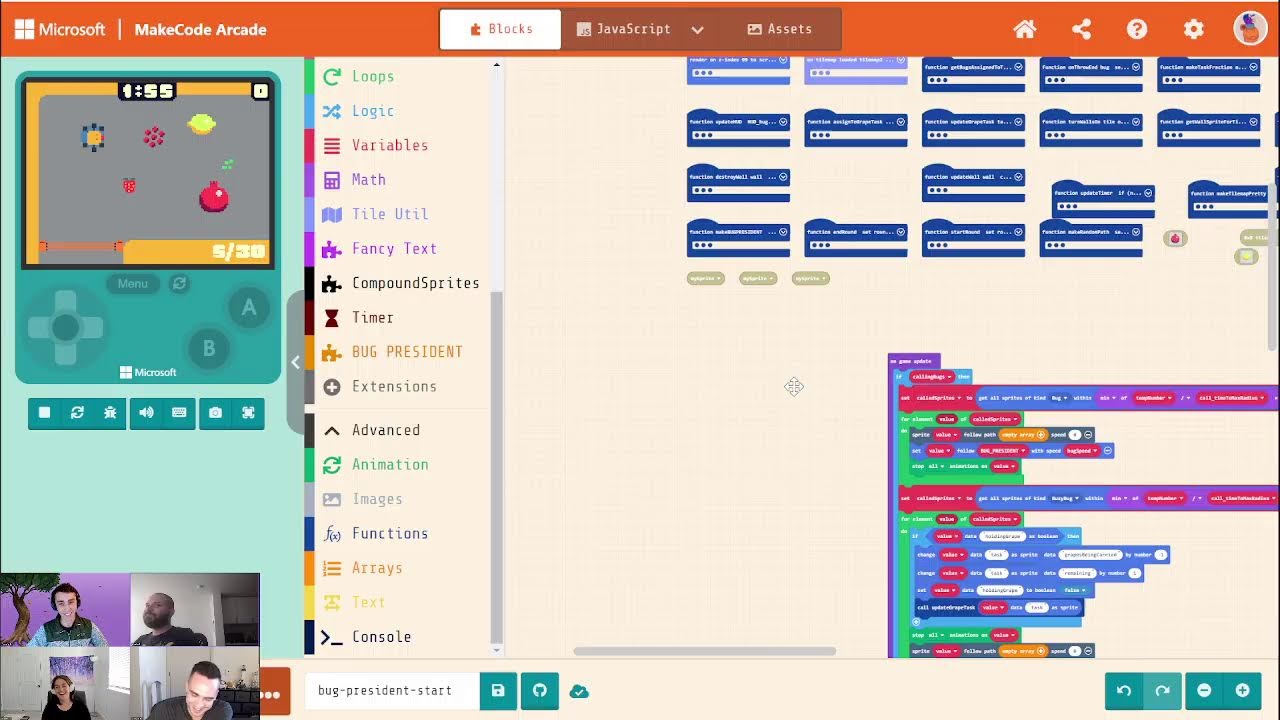Redo the last change
The width and height of the screenshot is (1280, 720).
click(1162, 691)
